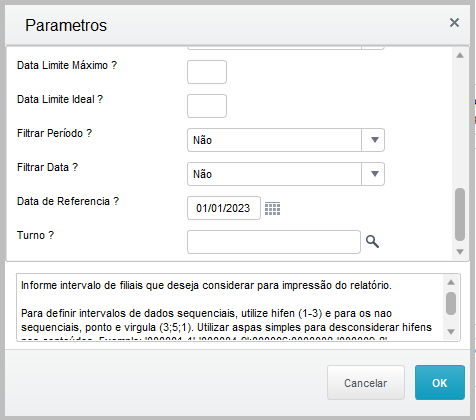Focus the Data Limite Máximo field

(x=207, y=72)
